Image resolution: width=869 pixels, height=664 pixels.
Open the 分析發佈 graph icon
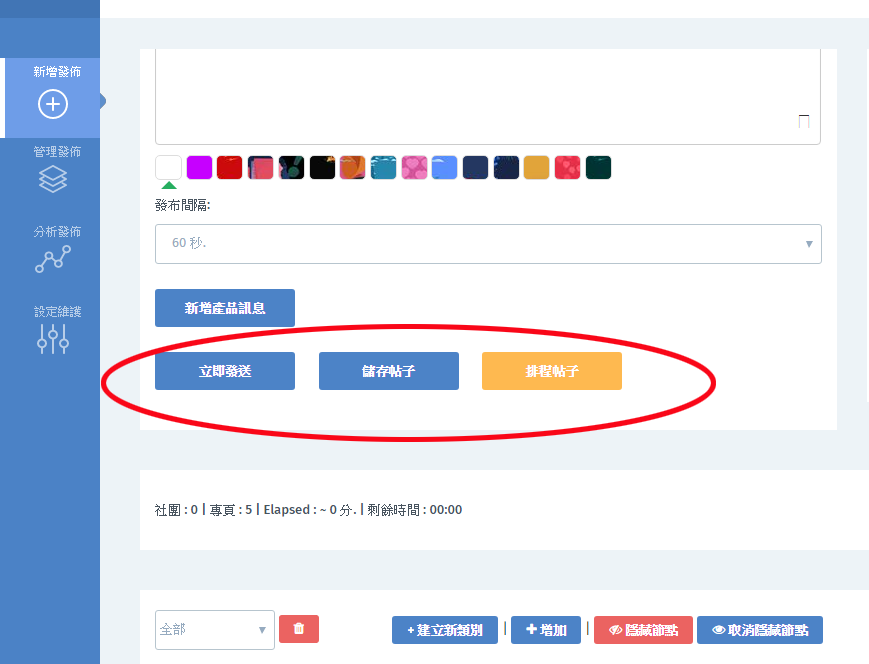click(x=53, y=259)
